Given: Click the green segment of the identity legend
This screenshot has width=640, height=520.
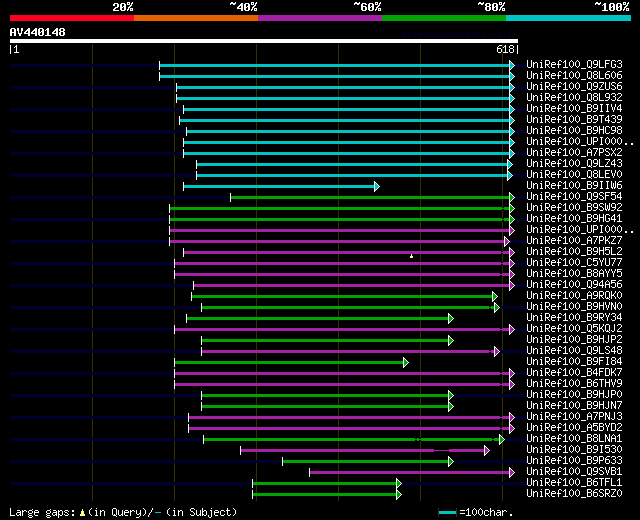Looking at the screenshot, I should coord(444,18).
